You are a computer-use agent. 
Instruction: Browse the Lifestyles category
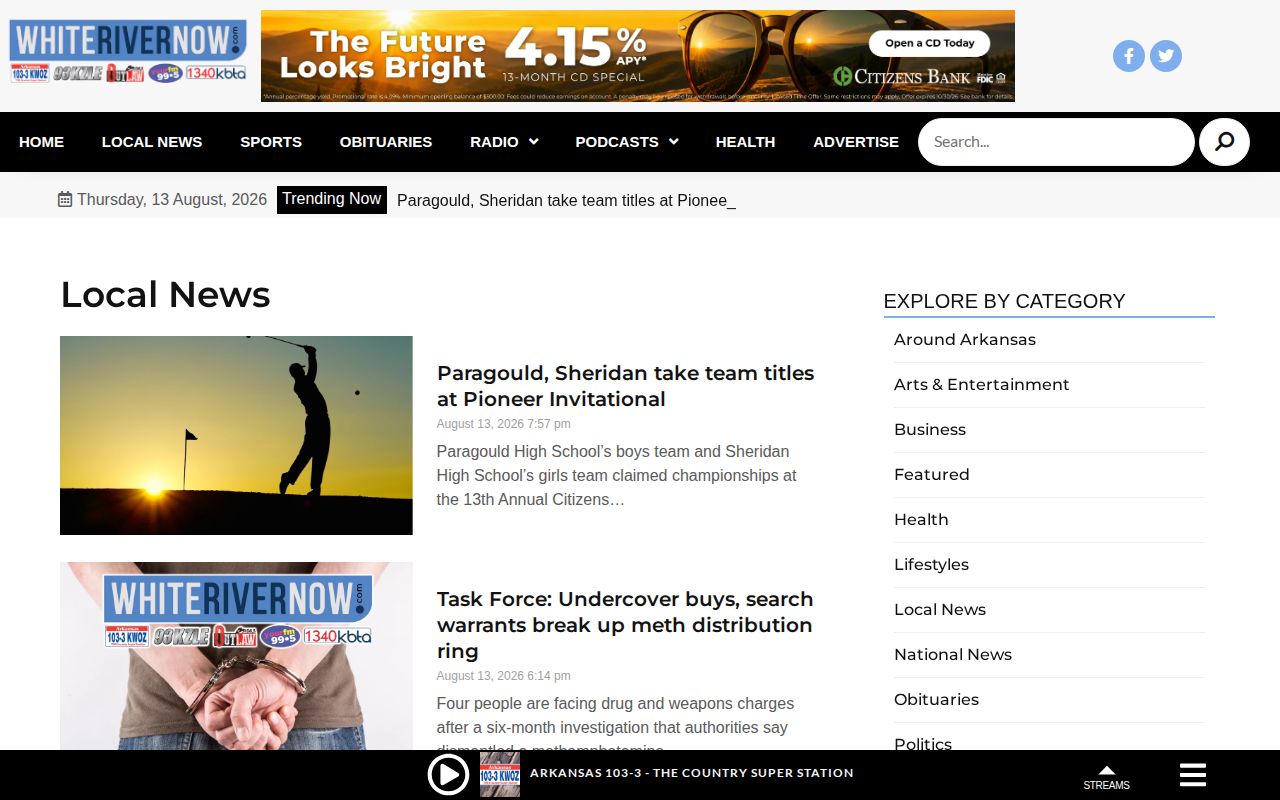[x=932, y=565]
